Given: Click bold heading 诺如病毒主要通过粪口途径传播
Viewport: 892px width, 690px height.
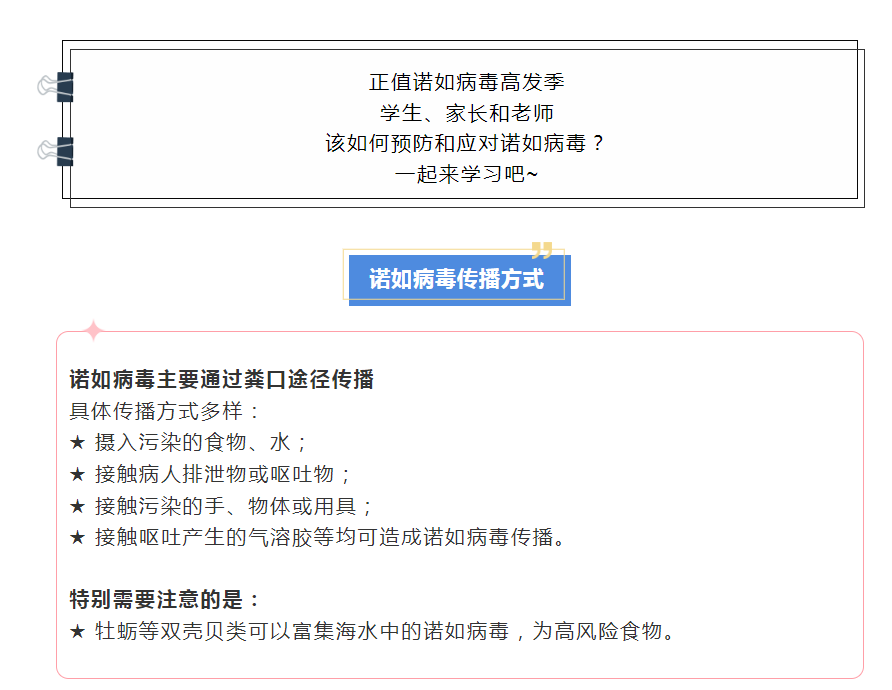Looking at the screenshot, I should 221,379.
